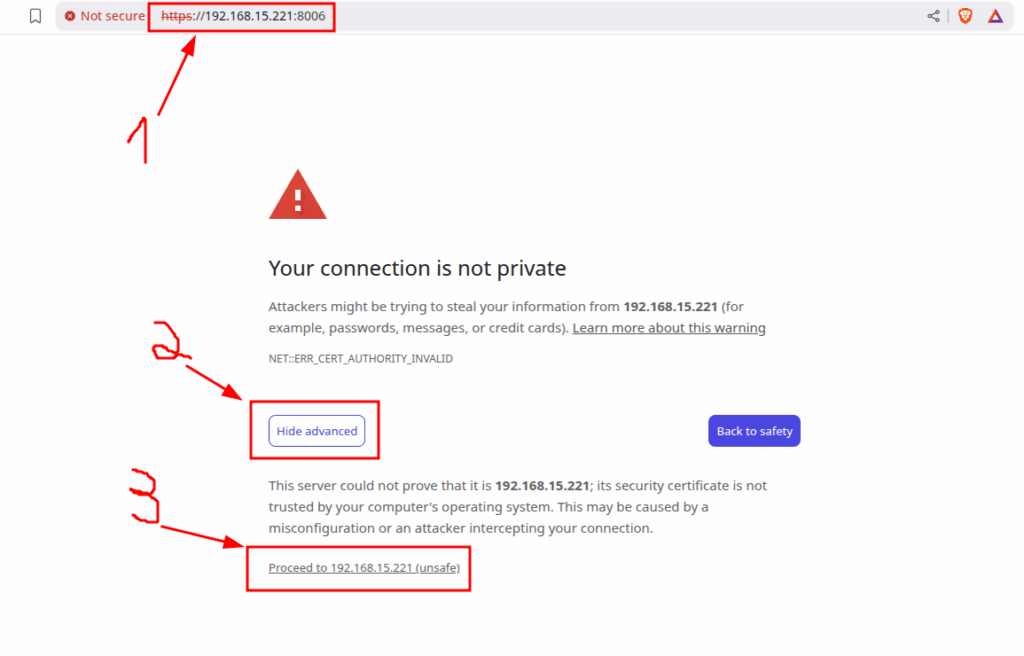This screenshot has width=1024, height=656.
Task: Click the handwritten number 3 annotation
Action: click(x=144, y=497)
